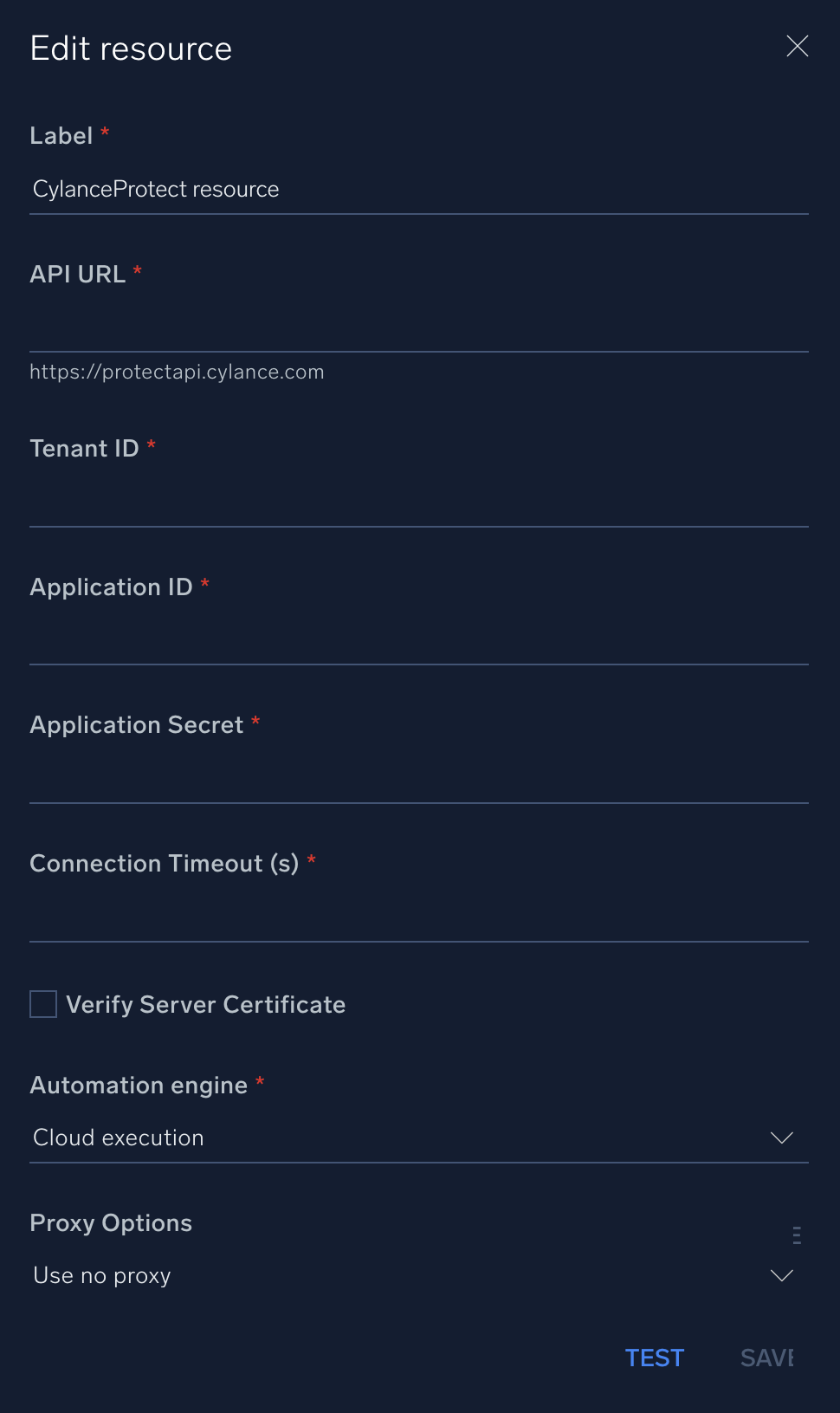This screenshot has height=1413, width=840.
Task: Enable the Verify Server Certificate checkbox
Action: (42, 1004)
